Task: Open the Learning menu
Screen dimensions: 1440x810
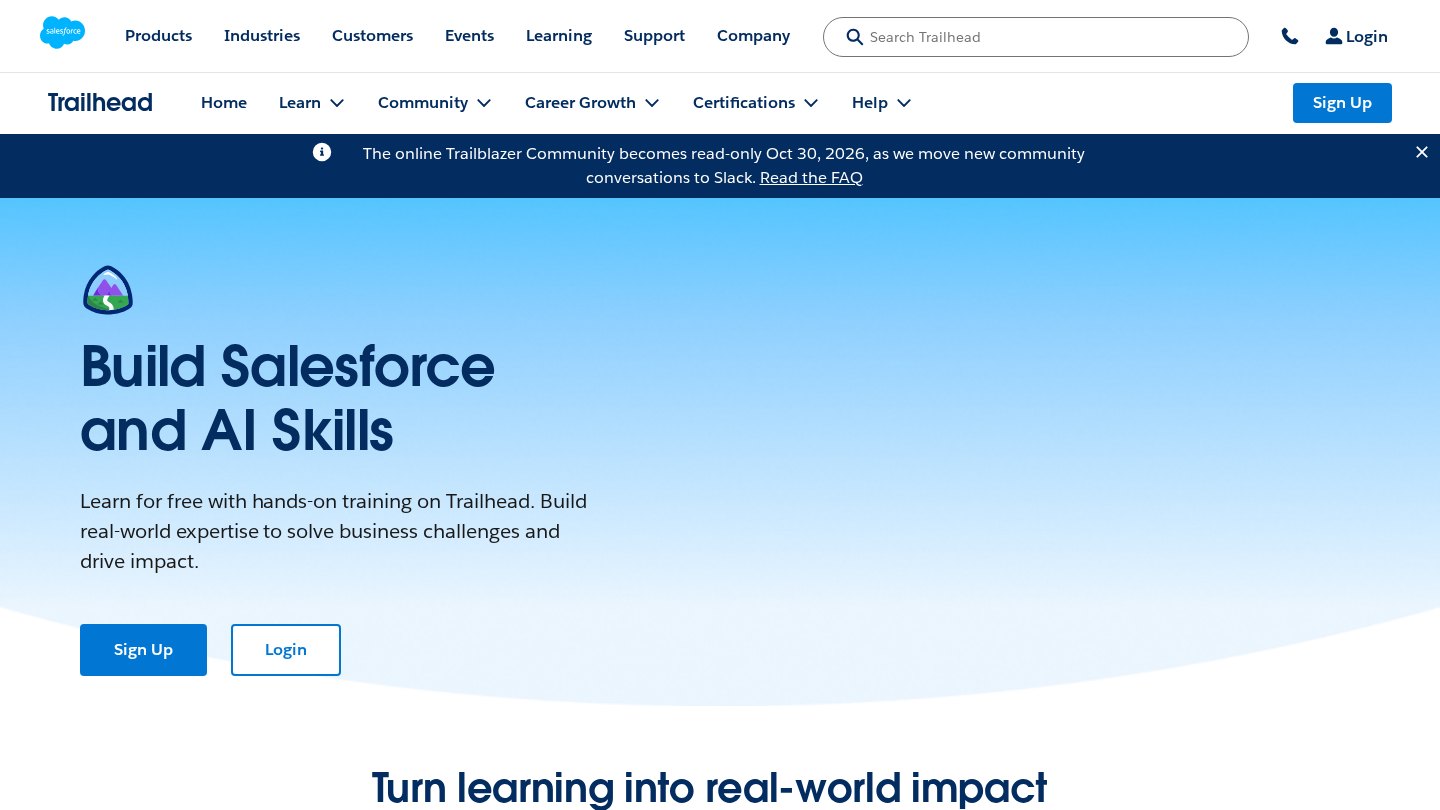Action: click(x=559, y=36)
